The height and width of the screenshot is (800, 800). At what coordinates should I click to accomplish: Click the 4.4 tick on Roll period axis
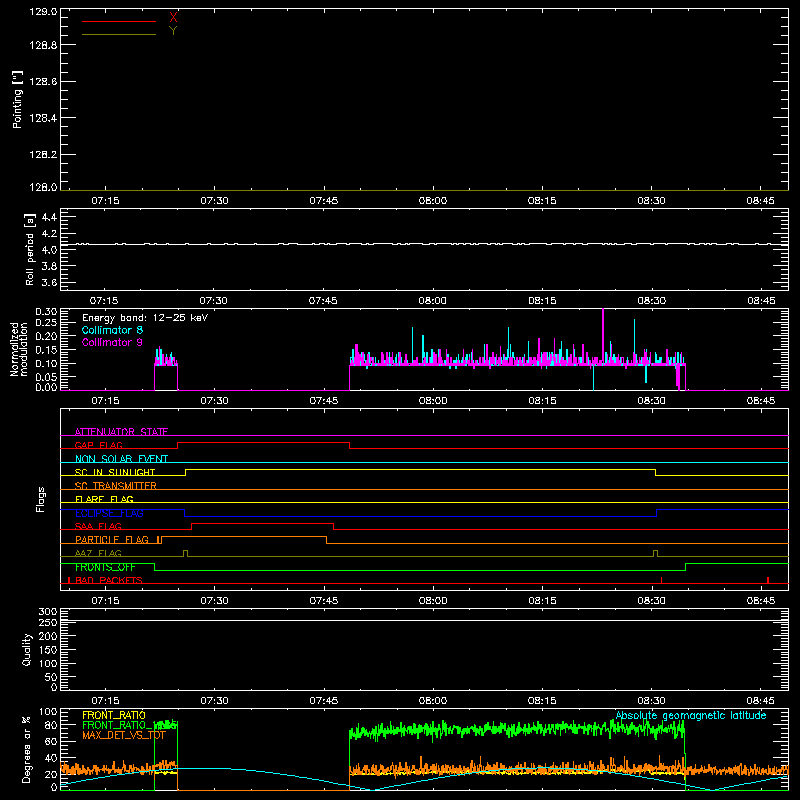pos(49,217)
